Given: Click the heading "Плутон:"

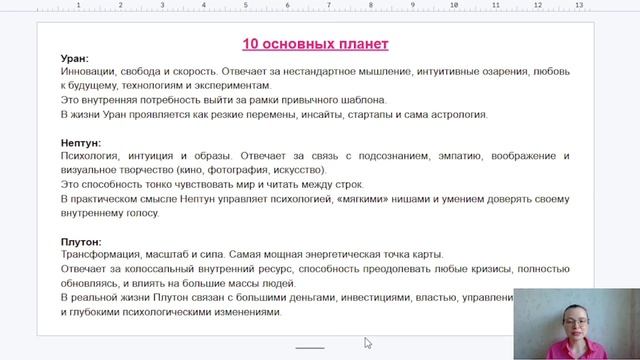Looking at the screenshot, I should [x=81, y=242].
